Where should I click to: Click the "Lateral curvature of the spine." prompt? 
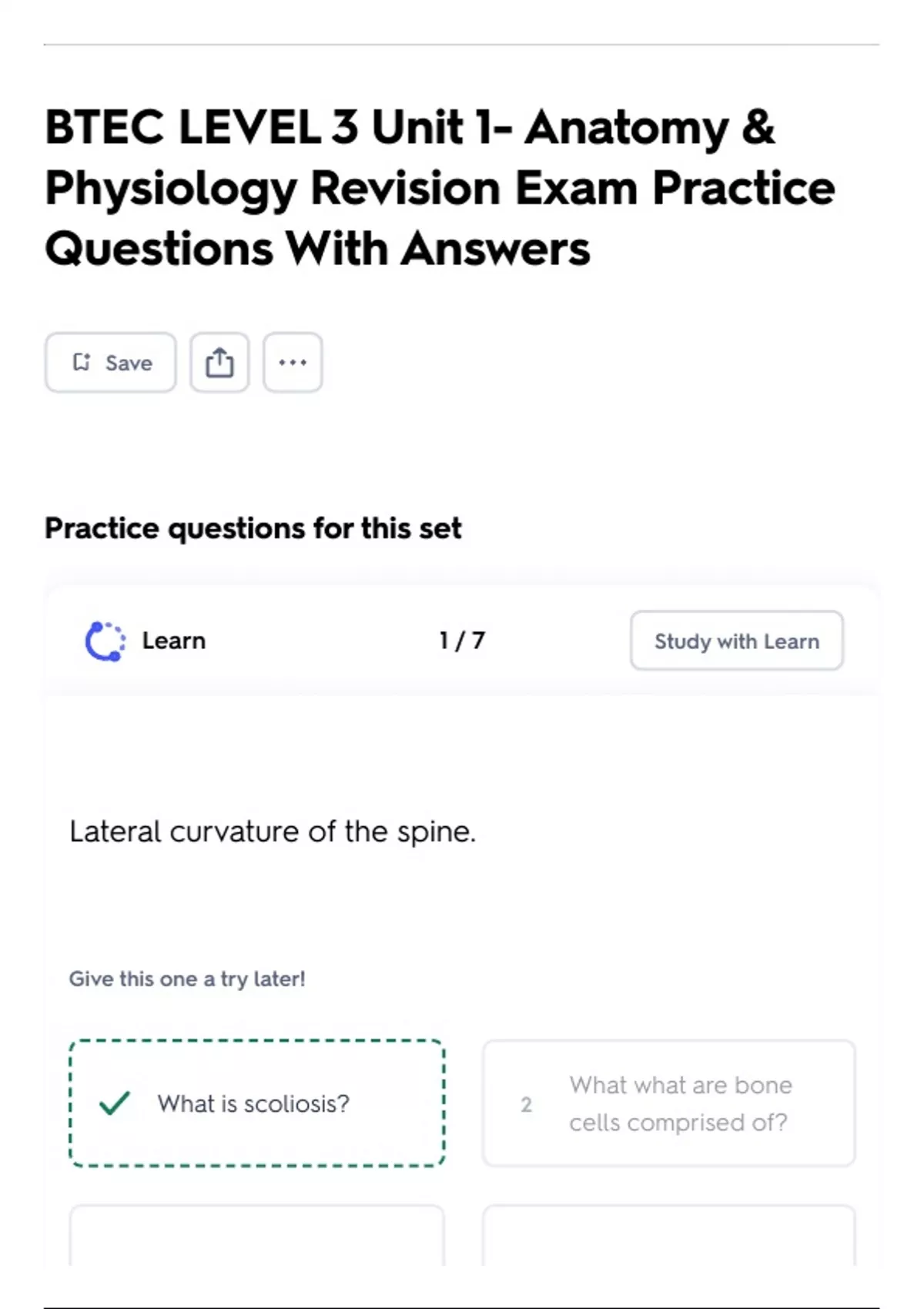pyautogui.click(x=273, y=832)
